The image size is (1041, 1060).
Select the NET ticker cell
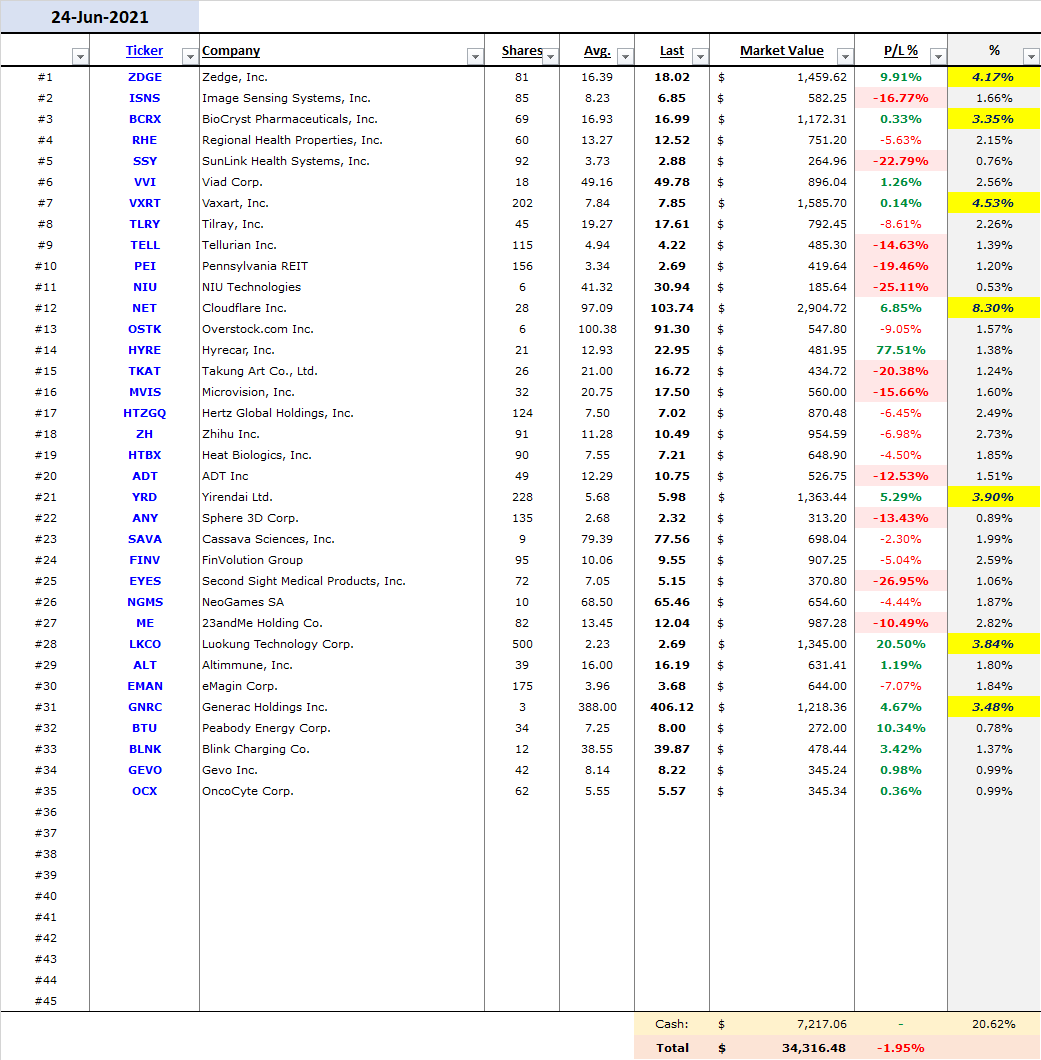pos(145,308)
